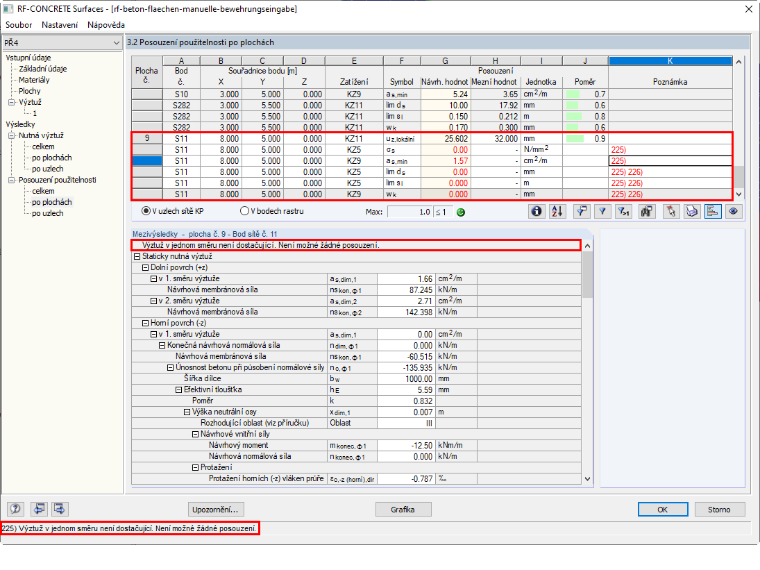Collapse 'Horní povrch (-z)' group
This screenshot has height=570, width=760.
tap(145, 323)
